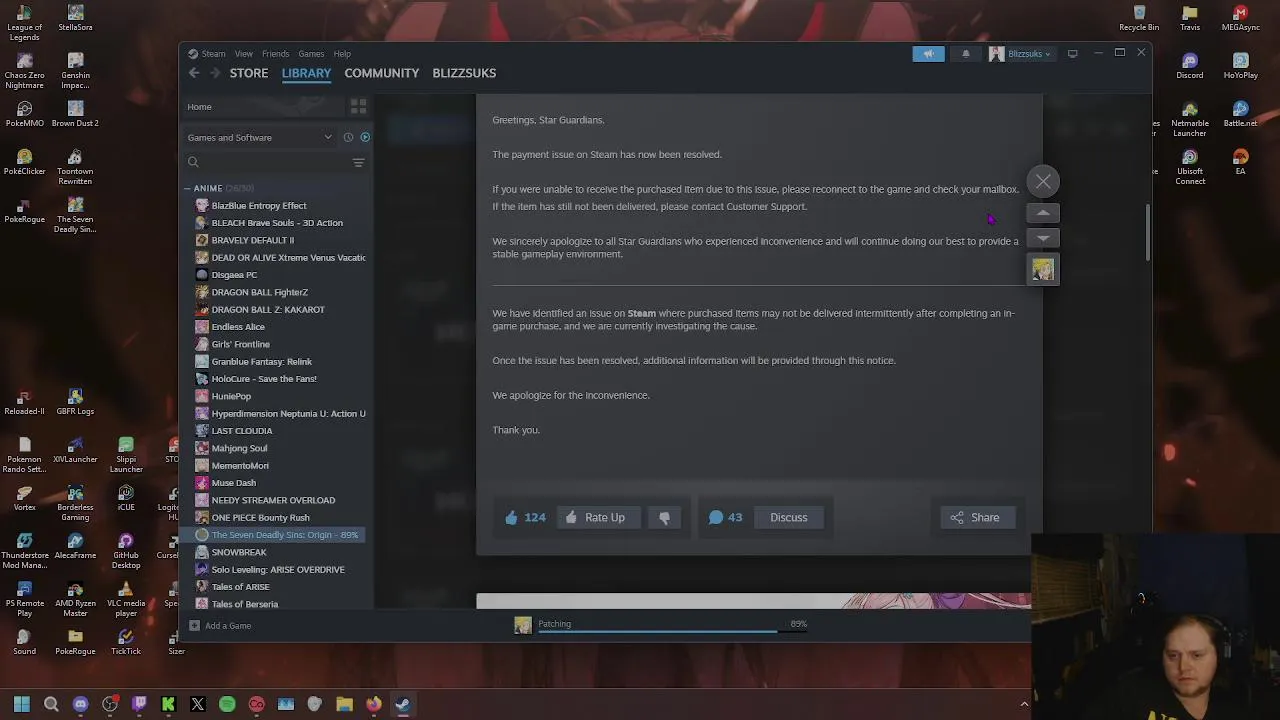
Task: Open the Friends menu
Action: 275,54
